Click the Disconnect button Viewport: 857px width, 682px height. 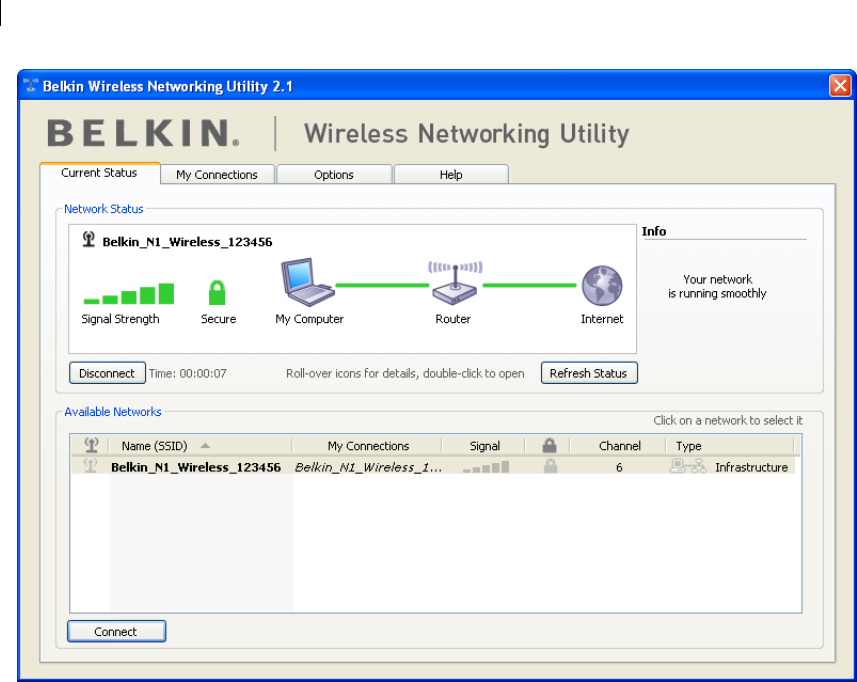point(107,373)
